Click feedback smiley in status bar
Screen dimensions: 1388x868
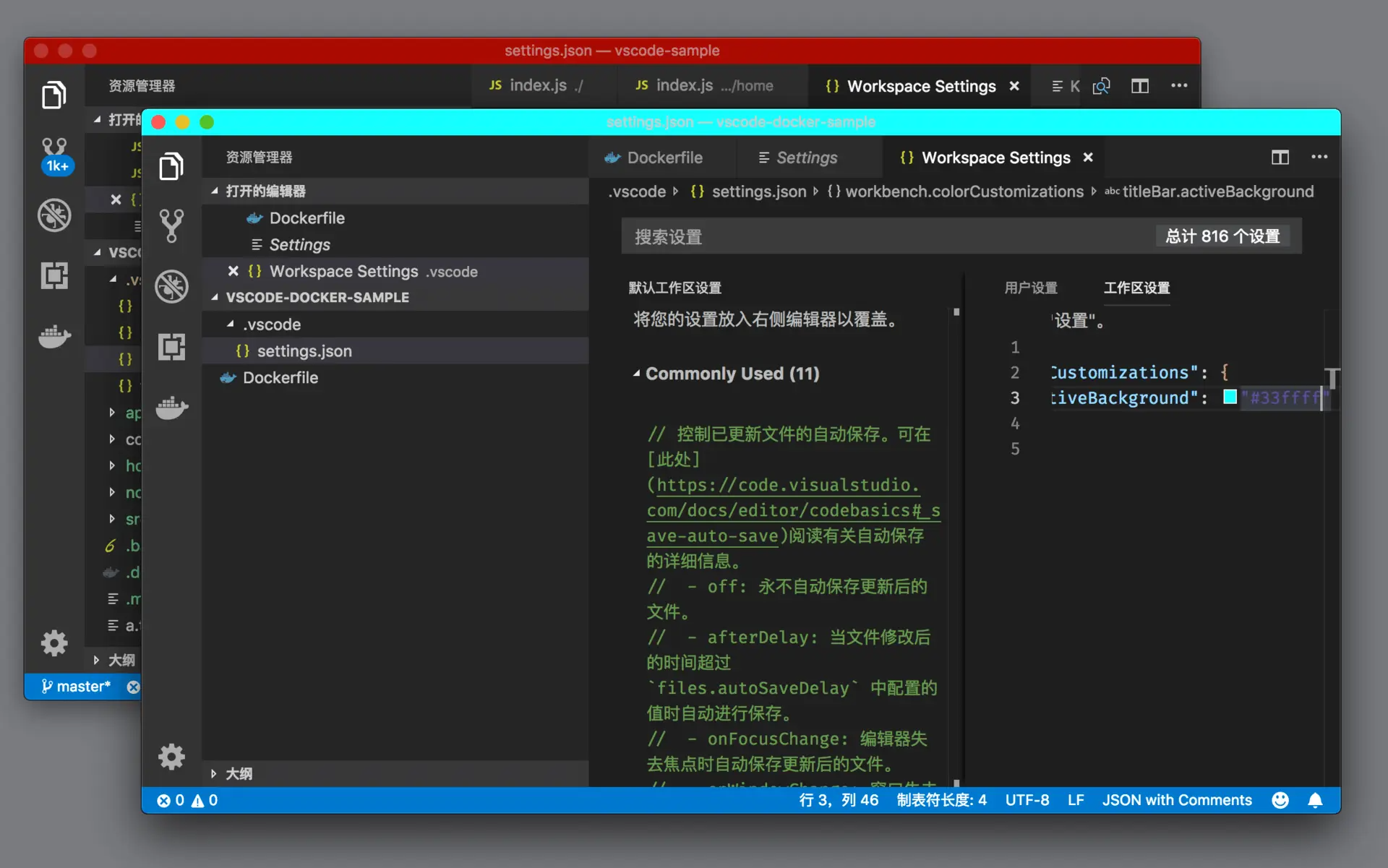coord(1280,800)
